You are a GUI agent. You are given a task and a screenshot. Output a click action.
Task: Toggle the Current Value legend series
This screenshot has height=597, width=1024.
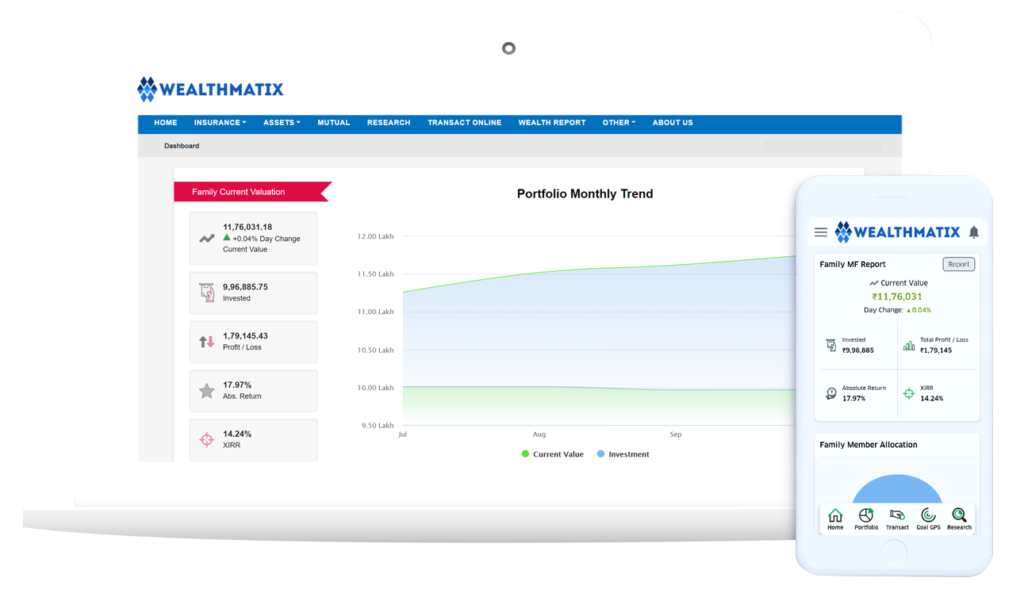[552, 454]
